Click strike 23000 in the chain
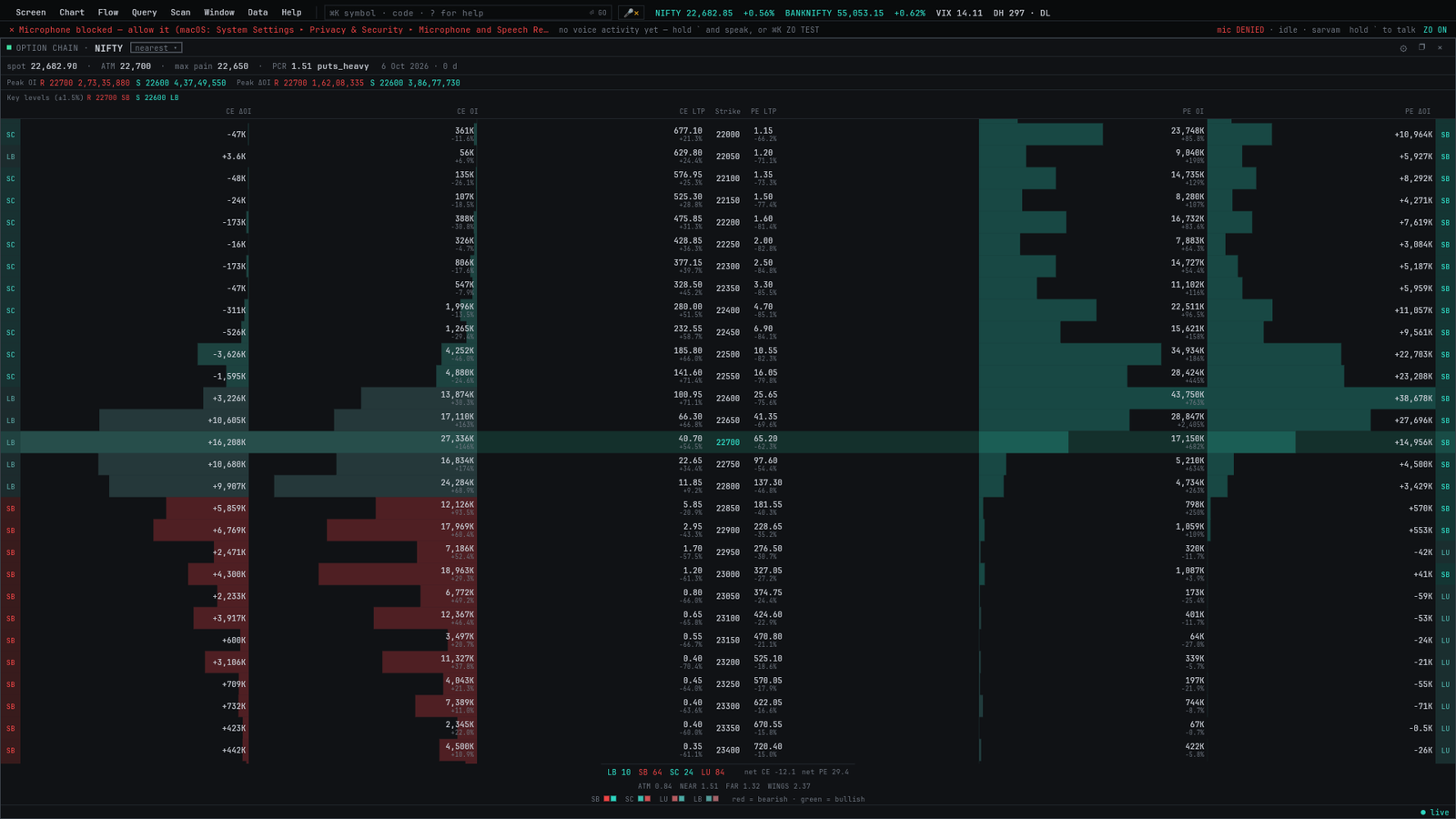The image size is (1456, 819). (x=727, y=574)
